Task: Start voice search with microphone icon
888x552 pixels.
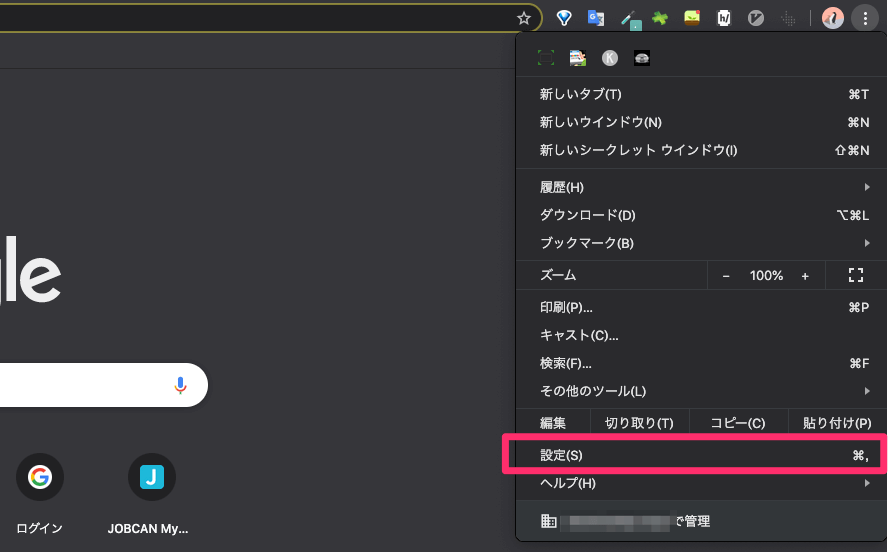Action: pyautogui.click(x=180, y=385)
